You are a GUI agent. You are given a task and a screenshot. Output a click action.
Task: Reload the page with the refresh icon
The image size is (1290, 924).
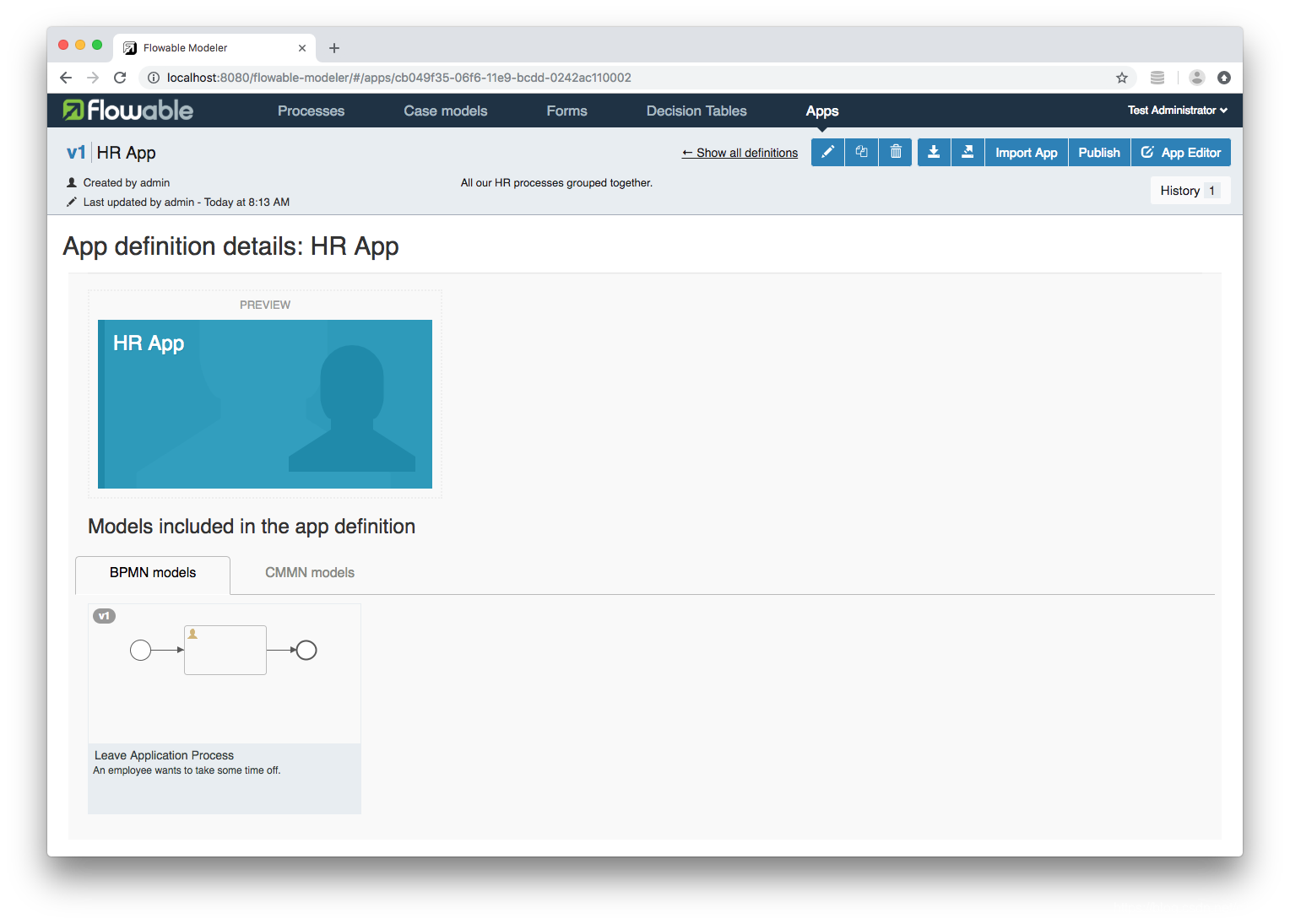coord(120,78)
